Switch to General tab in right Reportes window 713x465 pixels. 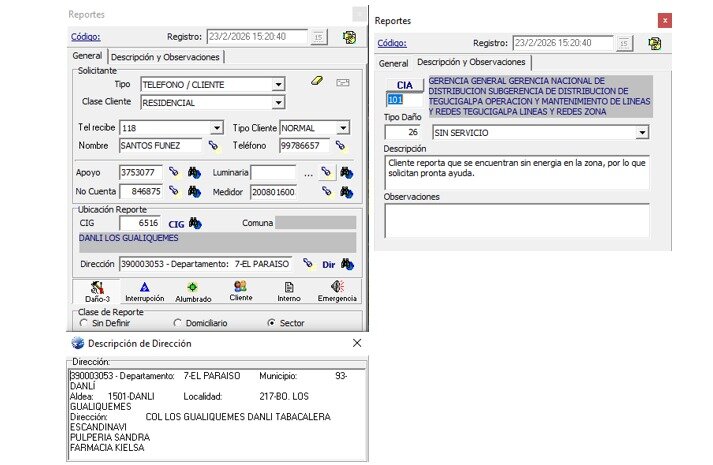(393, 64)
